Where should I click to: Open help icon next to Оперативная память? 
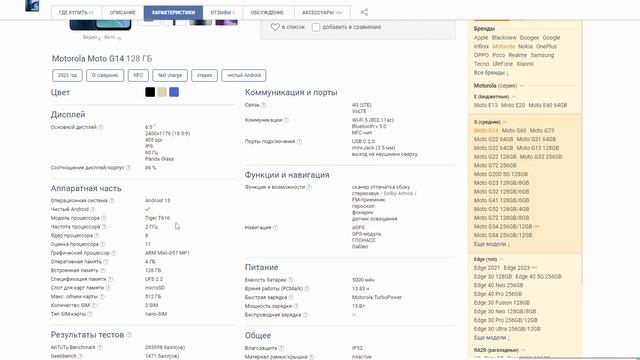pyautogui.click(x=106, y=262)
